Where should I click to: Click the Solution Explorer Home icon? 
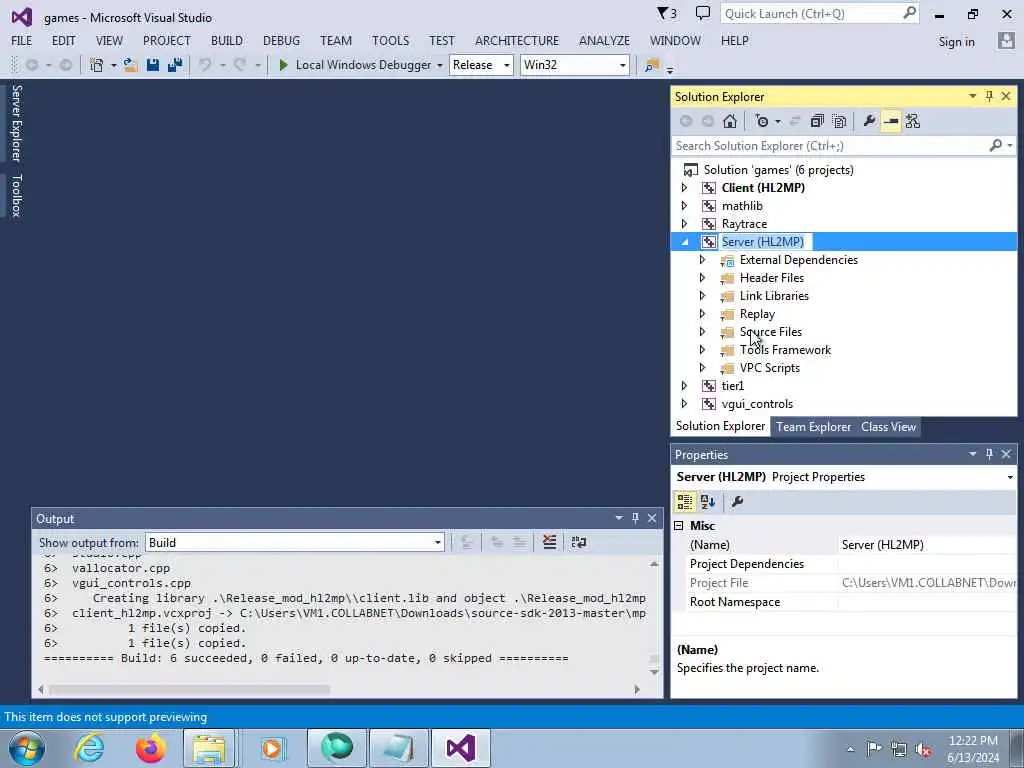[730, 121]
